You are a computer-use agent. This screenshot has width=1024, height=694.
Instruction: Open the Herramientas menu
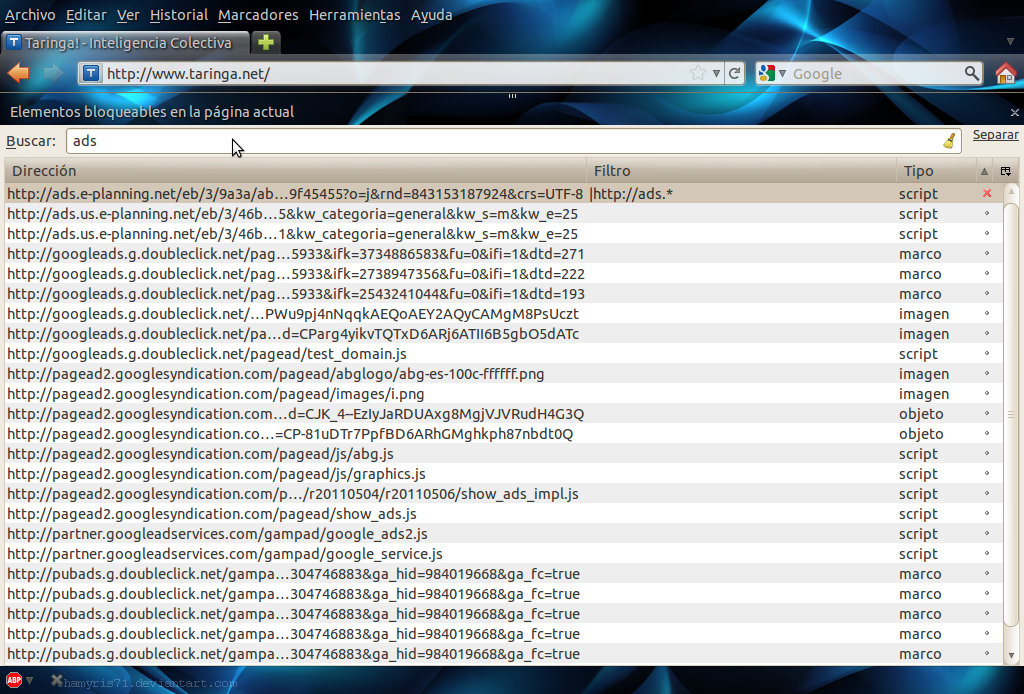[355, 14]
